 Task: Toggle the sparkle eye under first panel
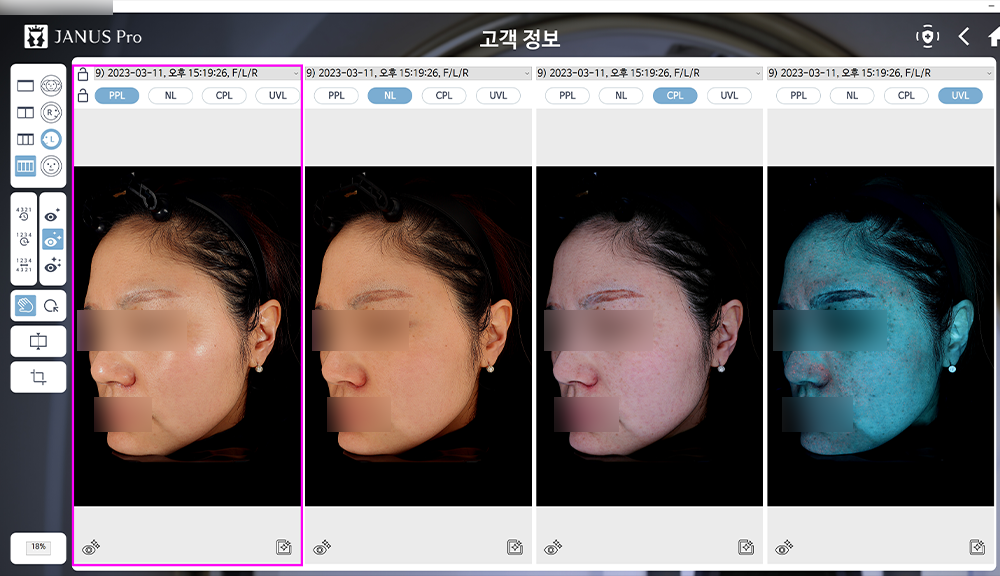91,547
